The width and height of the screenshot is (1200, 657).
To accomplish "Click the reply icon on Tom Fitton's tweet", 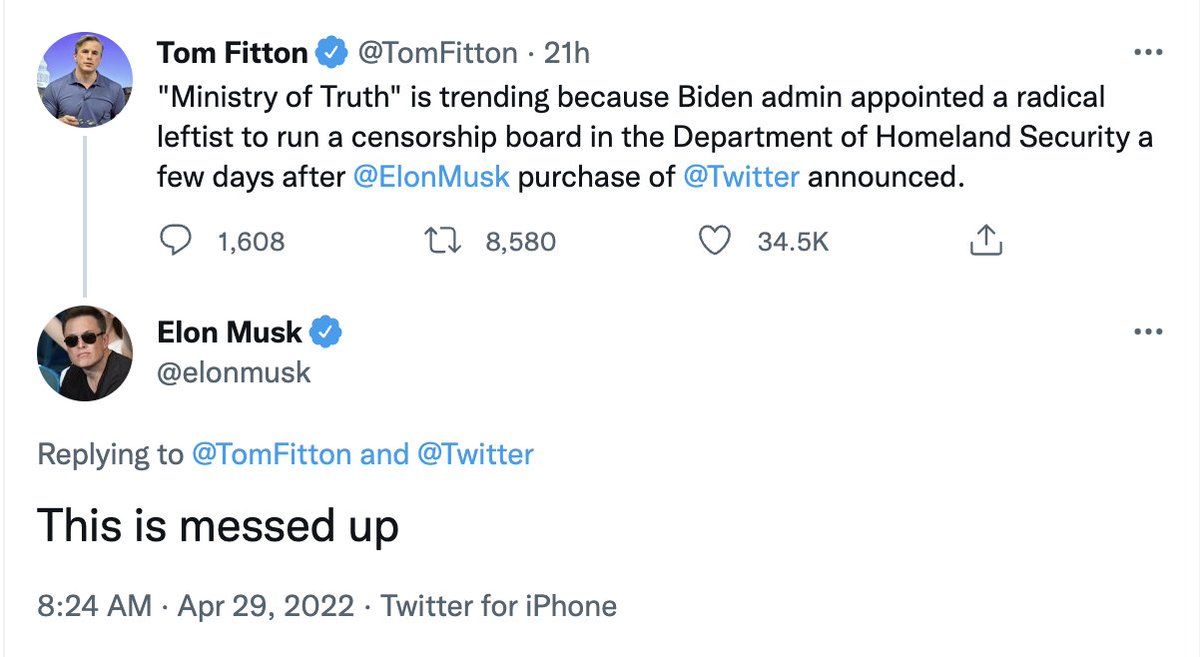I will pyautogui.click(x=177, y=241).
